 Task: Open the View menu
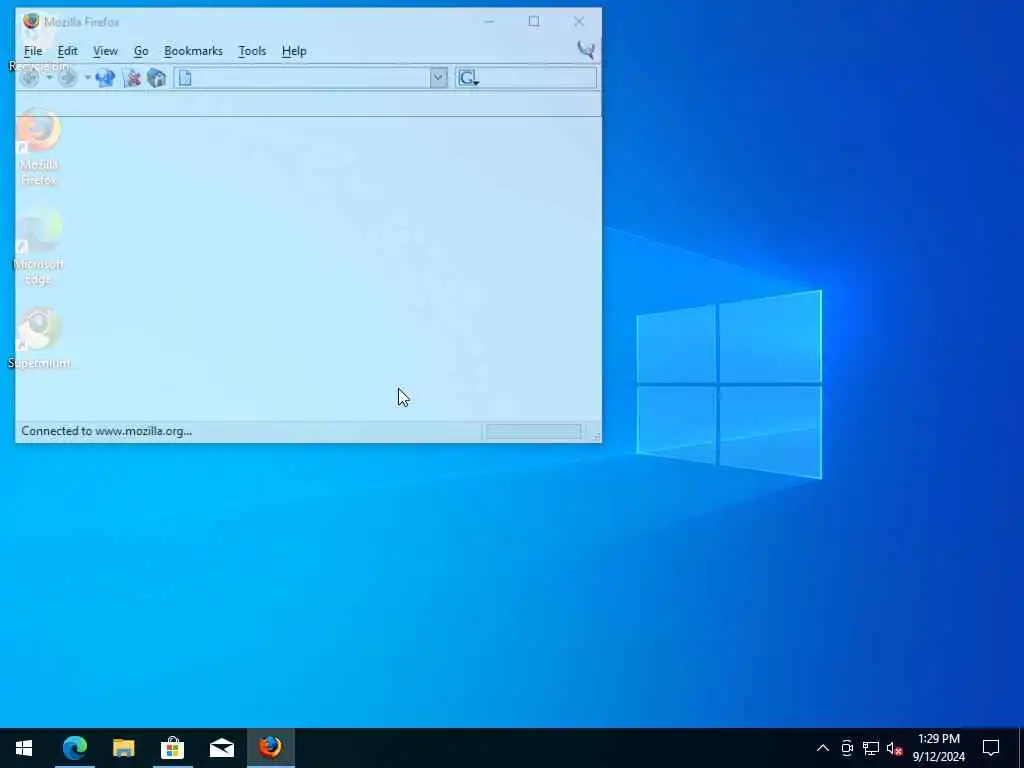105,51
